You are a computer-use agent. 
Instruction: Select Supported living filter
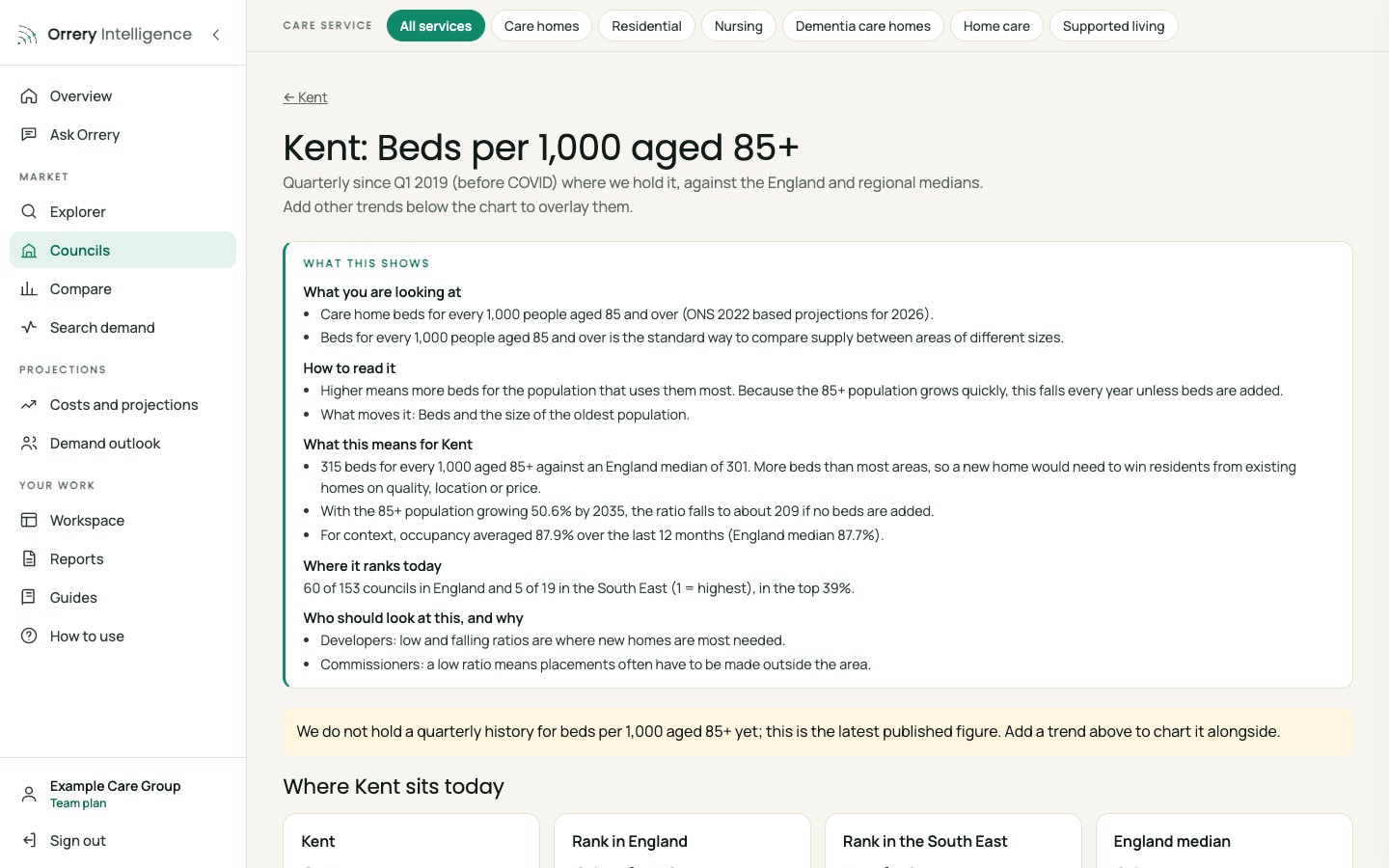coord(1113,26)
